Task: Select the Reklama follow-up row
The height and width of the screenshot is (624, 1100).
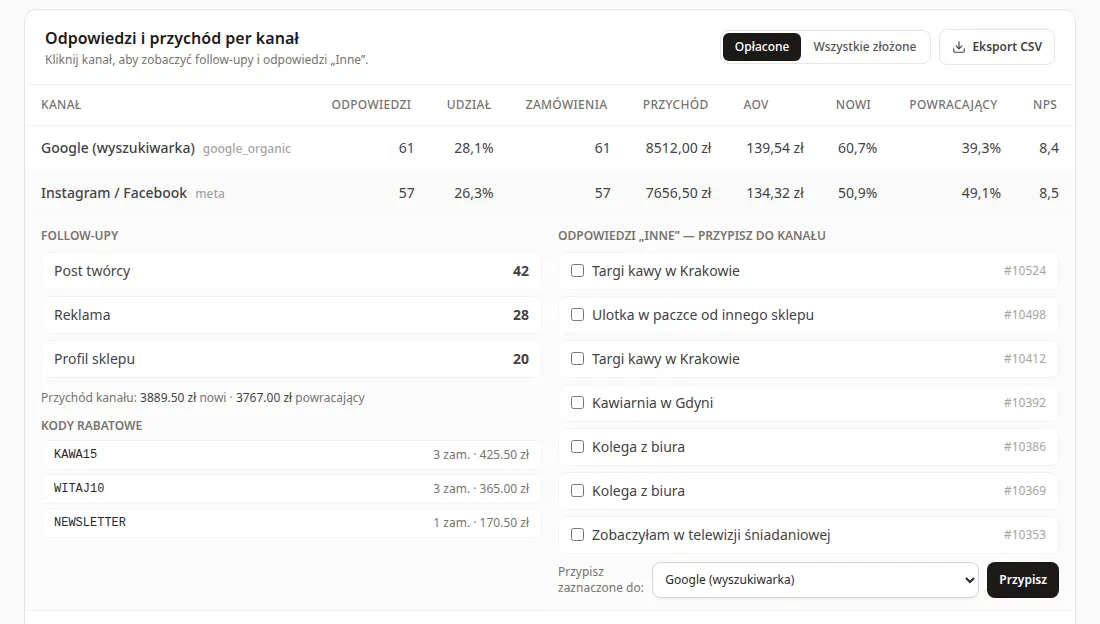Action: pyautogui.click(x=291, y=315)
